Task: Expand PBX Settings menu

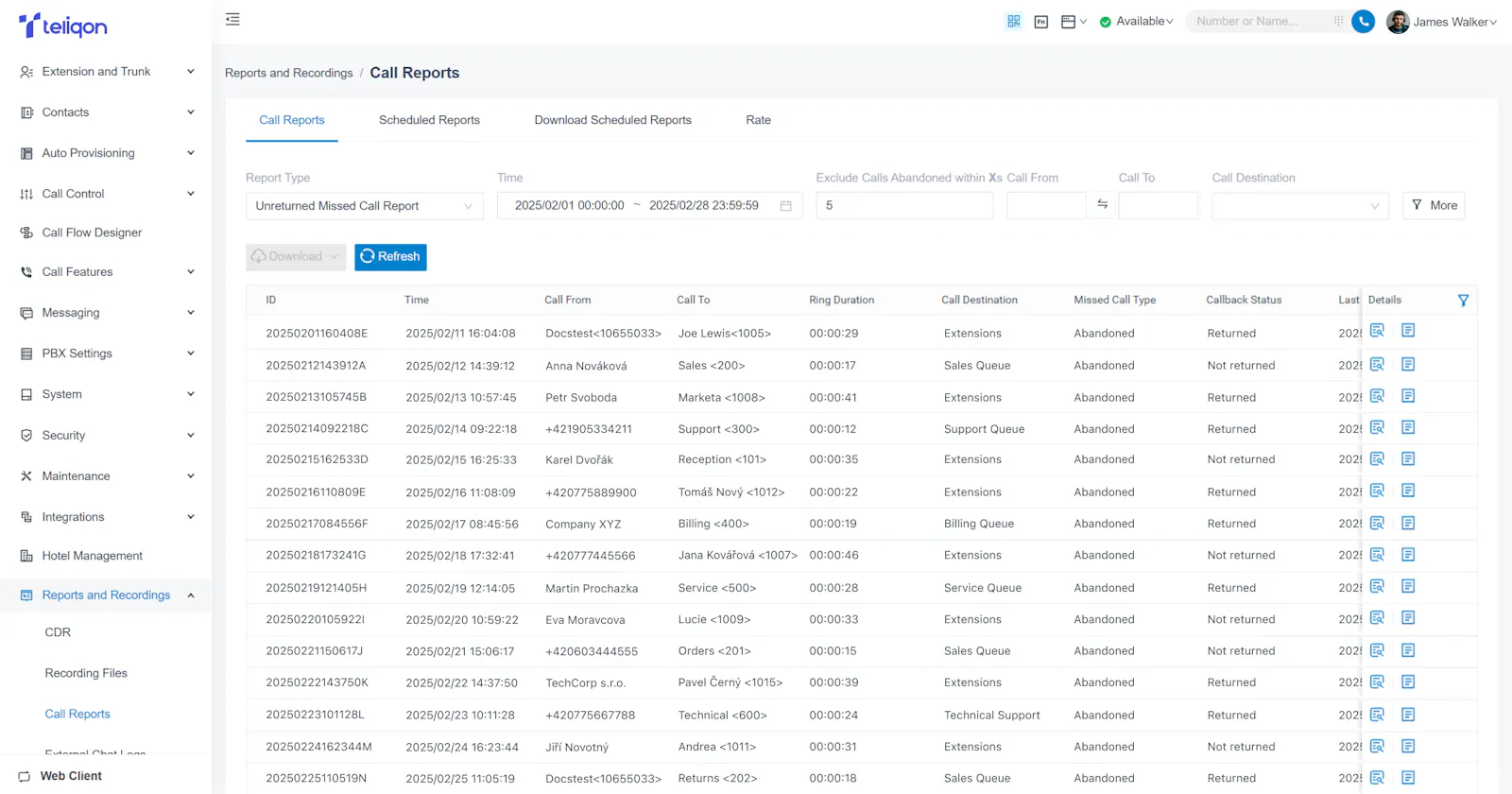Action: pos(107,354)
